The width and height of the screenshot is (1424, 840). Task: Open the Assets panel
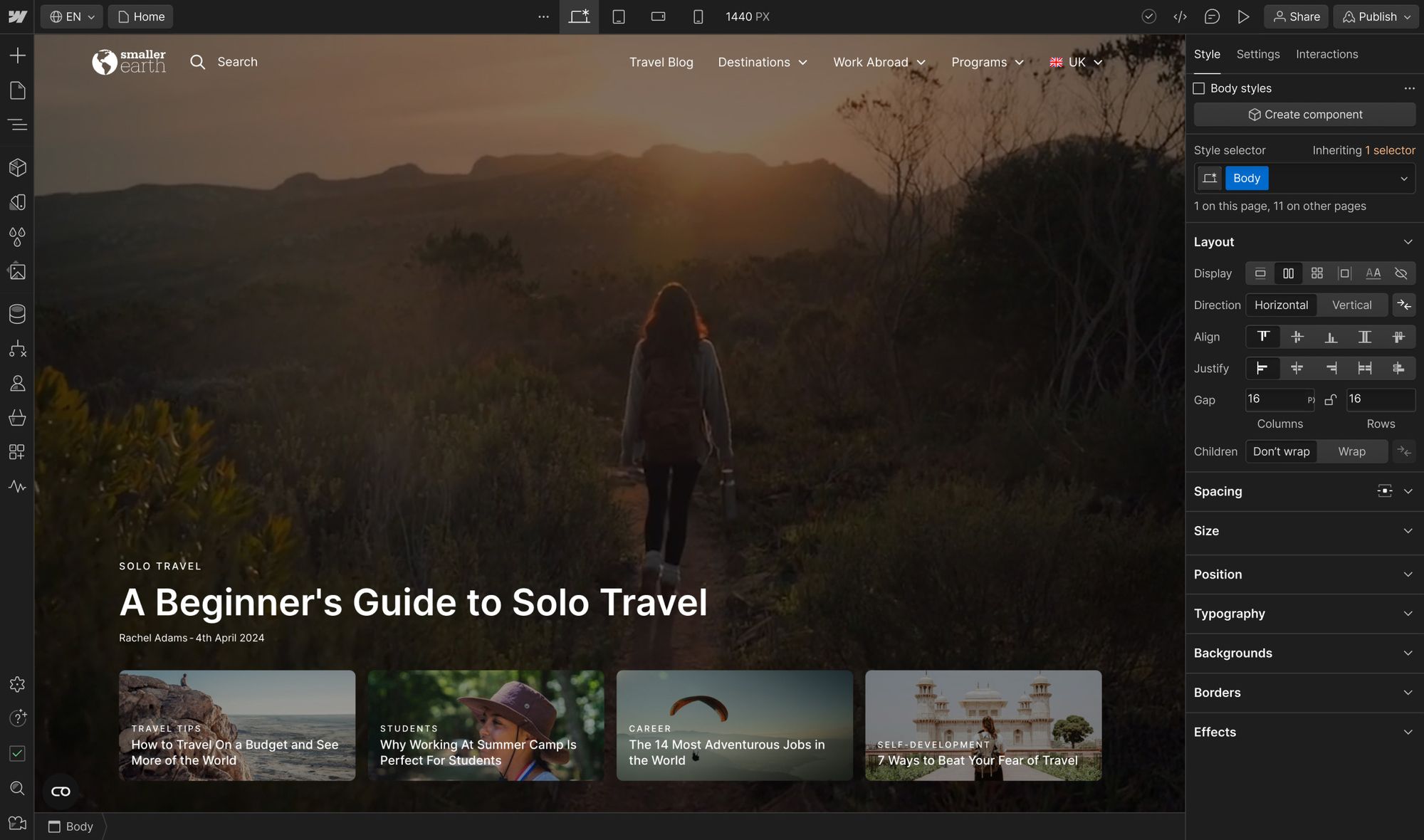tap(16, 271)
